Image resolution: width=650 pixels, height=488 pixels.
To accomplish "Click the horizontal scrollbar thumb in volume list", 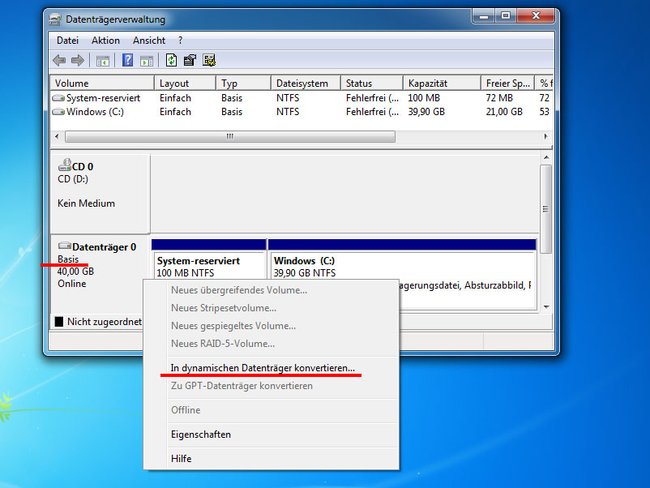I will click(x=230, y=136).
